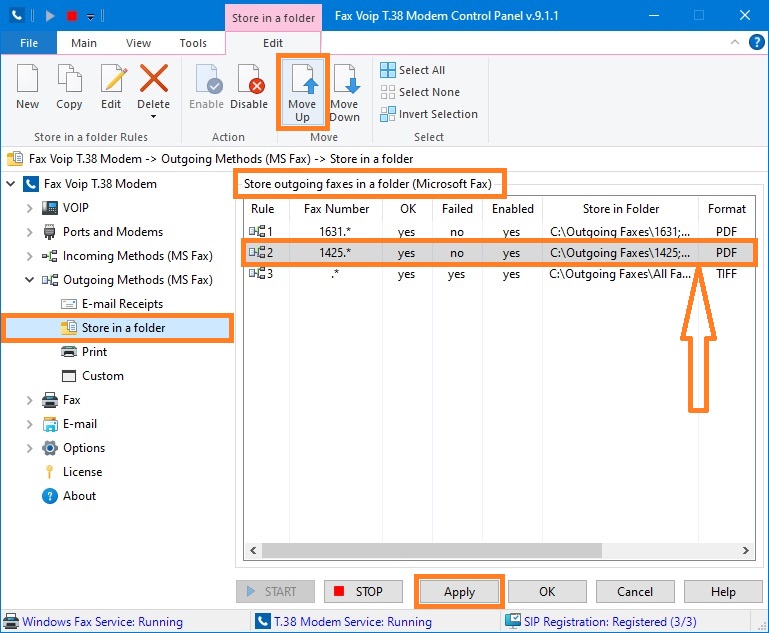The width and height of the screenshot is (769, 633).
Task: Switch to the View ribbon tab
Action: 138,43
